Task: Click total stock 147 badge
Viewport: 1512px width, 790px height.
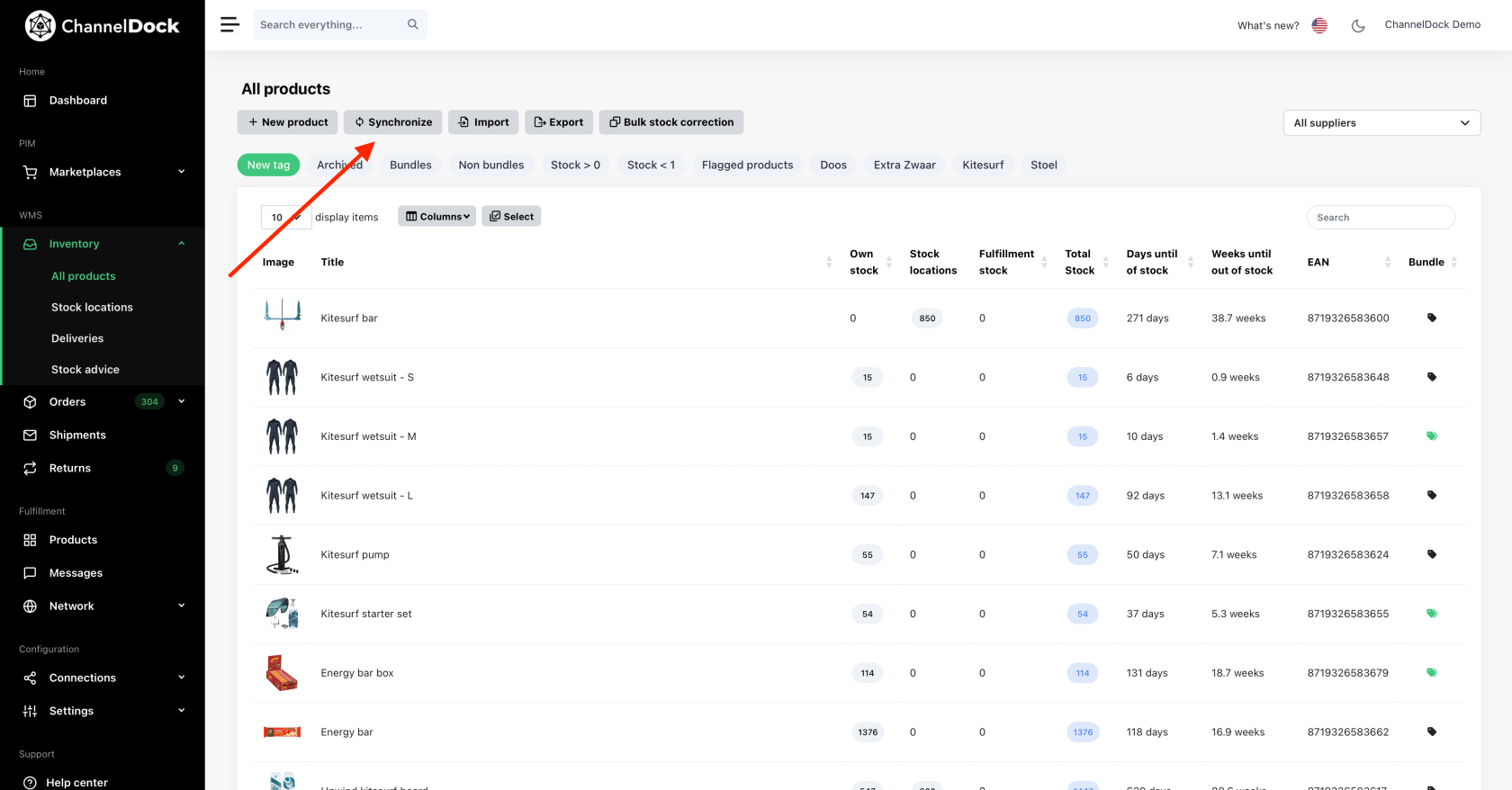Action: 1083,496
